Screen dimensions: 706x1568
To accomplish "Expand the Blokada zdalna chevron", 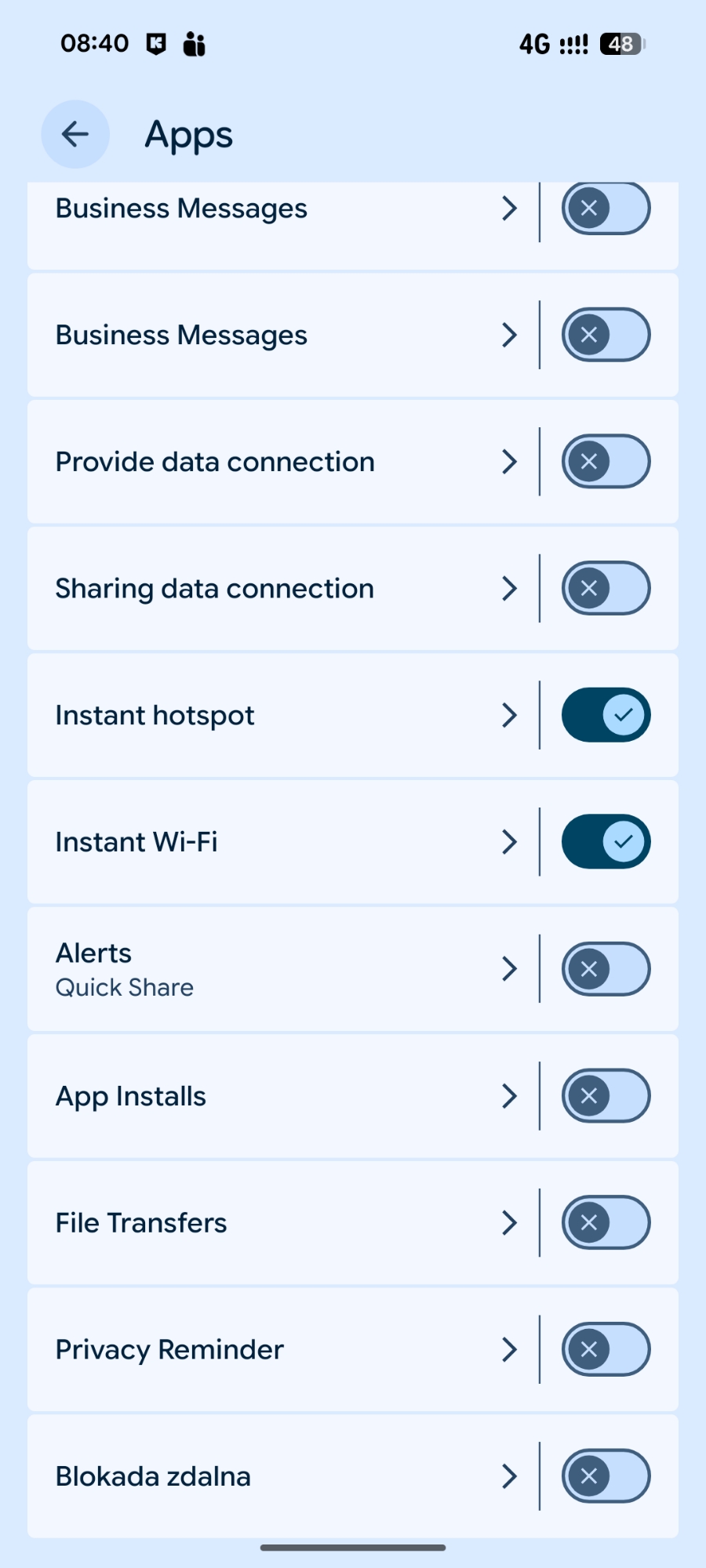I will [x=510, y=1476].
